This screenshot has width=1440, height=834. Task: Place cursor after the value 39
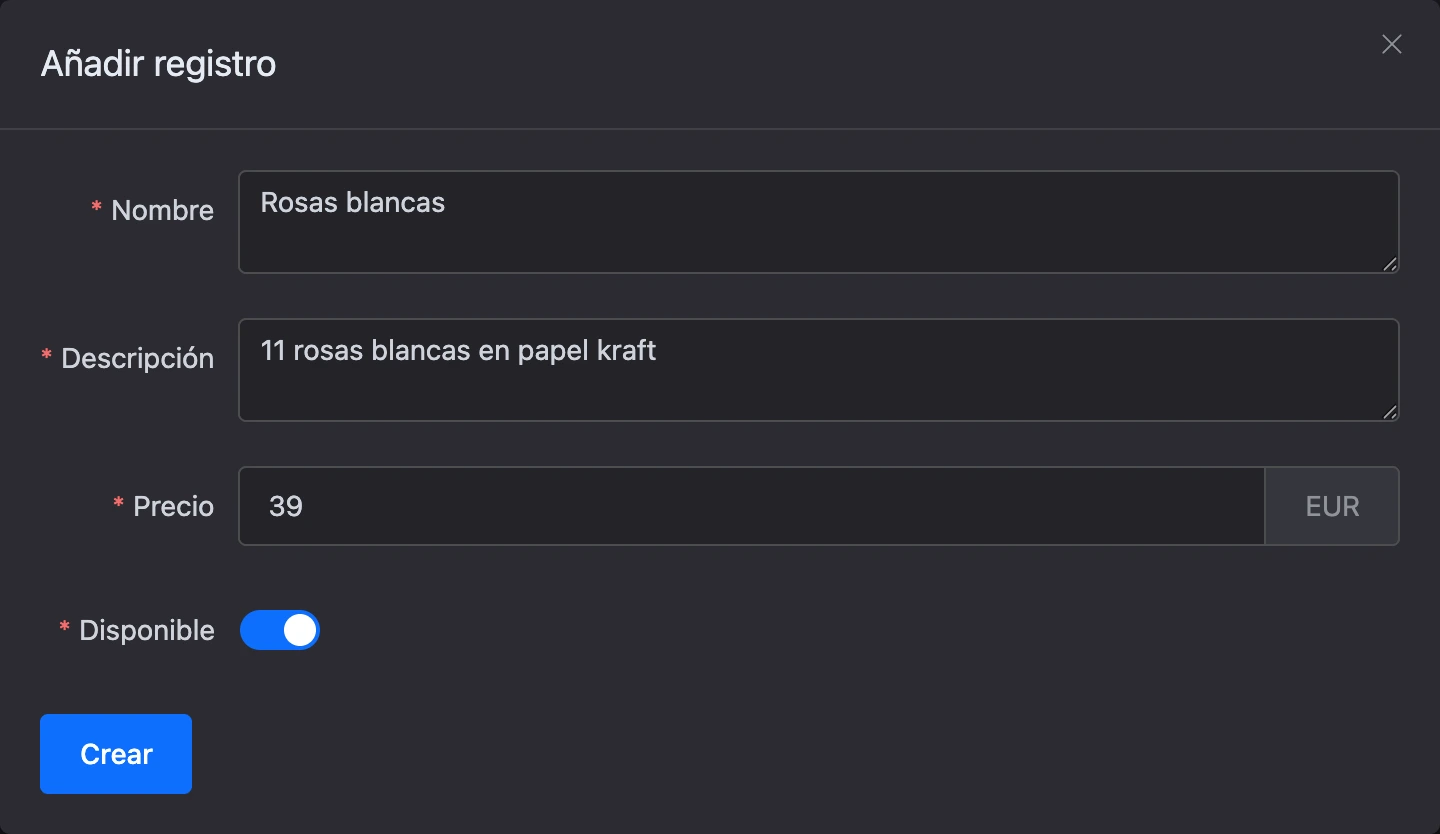pos(305,506)
